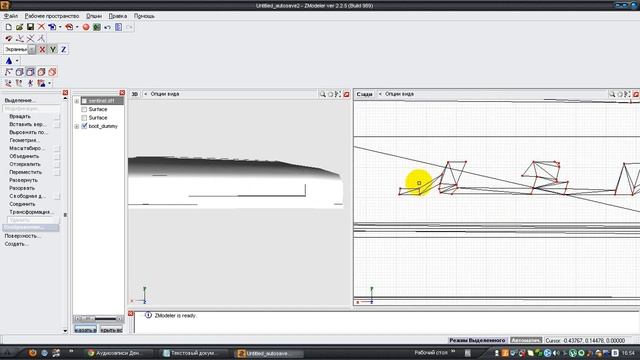Select the vertices level icon
The image size is (640, 360).
tap(9, 72)
